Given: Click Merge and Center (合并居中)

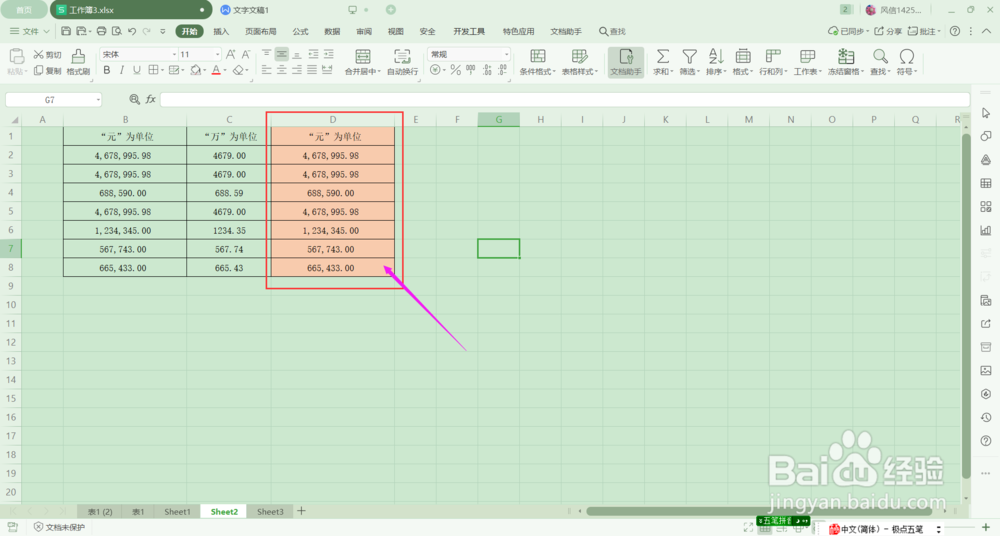Looking at the screenshot, I should pyautogui.click(x=363, y=62).
